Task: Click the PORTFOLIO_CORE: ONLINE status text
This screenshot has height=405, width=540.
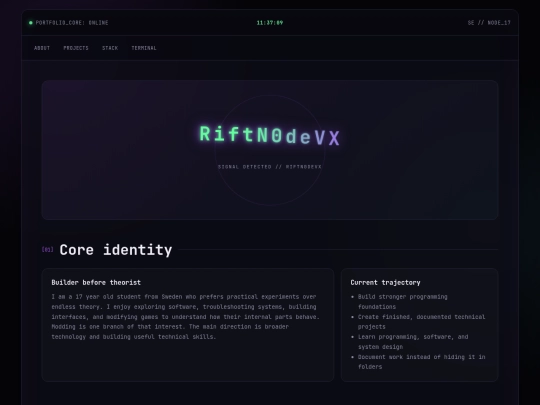Action: pyautogui.click(x=72, y=23)
